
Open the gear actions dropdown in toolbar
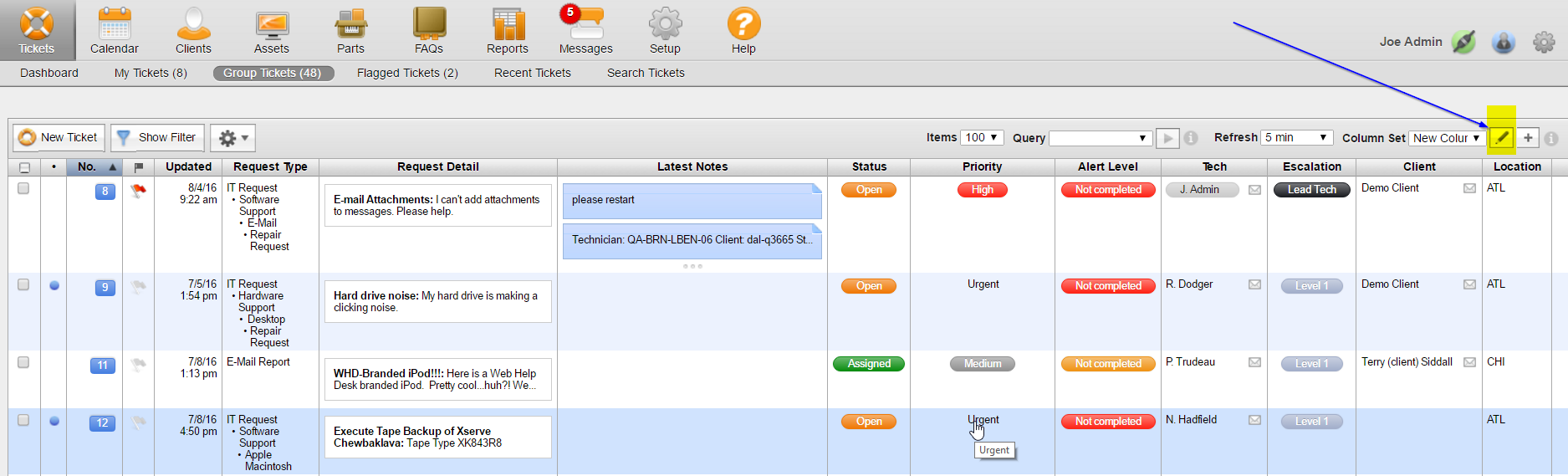(232, 138)
